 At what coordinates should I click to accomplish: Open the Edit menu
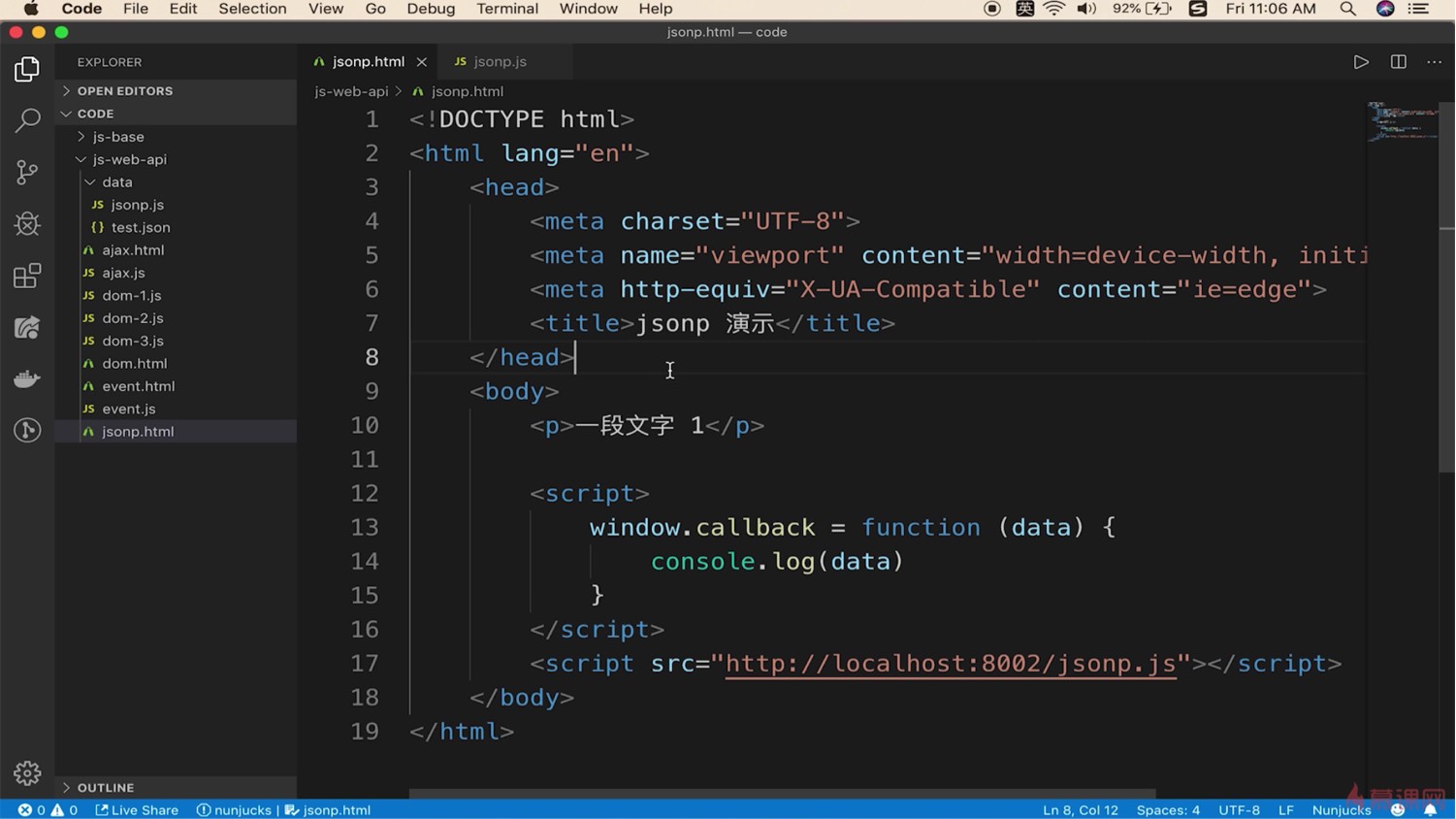[x=183, y=9]
